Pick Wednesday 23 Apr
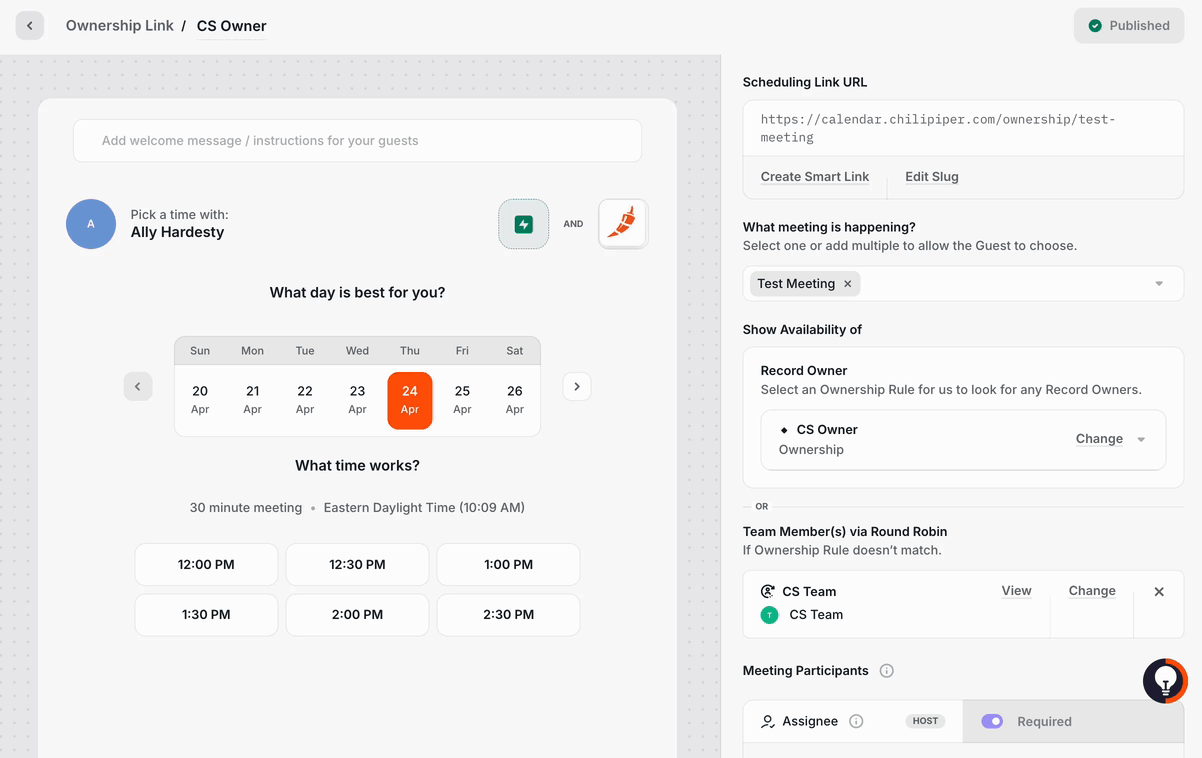1202x758 pixels. click(357, 400)
